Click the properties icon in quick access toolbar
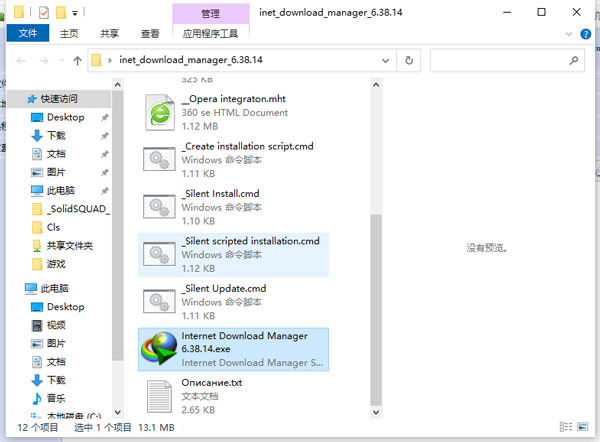 tap(44, 13)
